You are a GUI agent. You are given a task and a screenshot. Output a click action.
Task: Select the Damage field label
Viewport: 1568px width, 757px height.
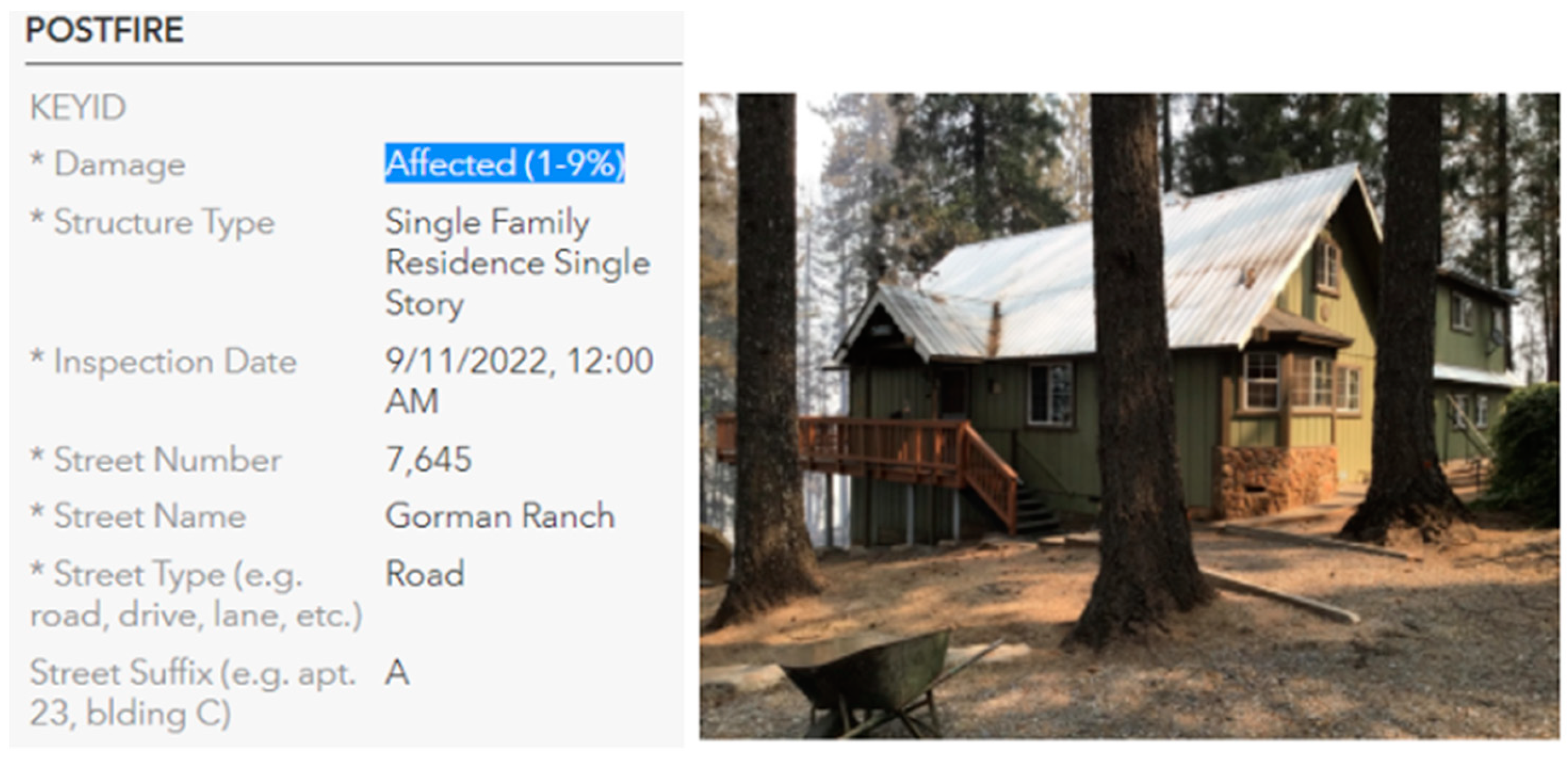tap(119, 164)
